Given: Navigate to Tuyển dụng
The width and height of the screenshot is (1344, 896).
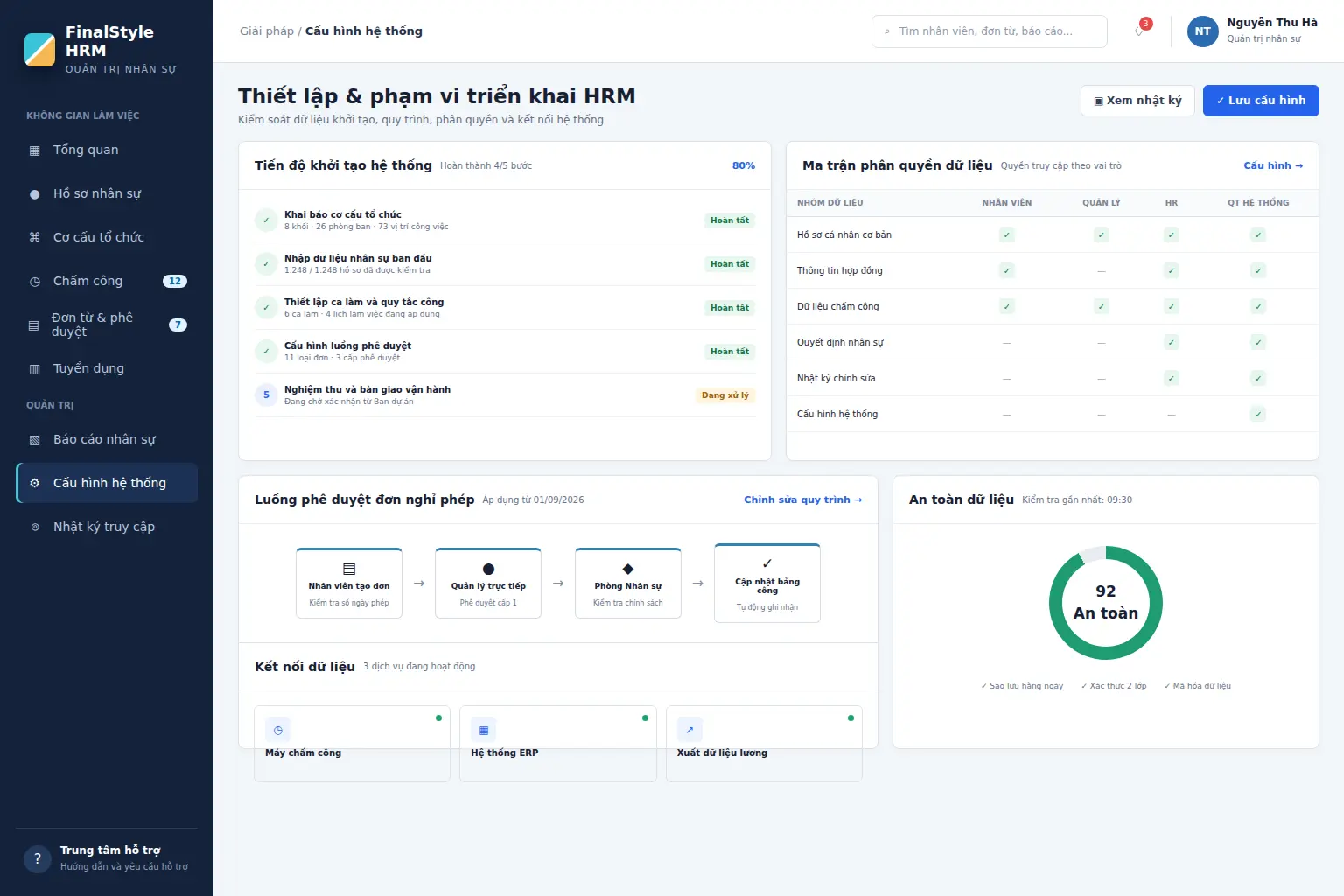Looking at the screenshot, I should tap(107, 368).
